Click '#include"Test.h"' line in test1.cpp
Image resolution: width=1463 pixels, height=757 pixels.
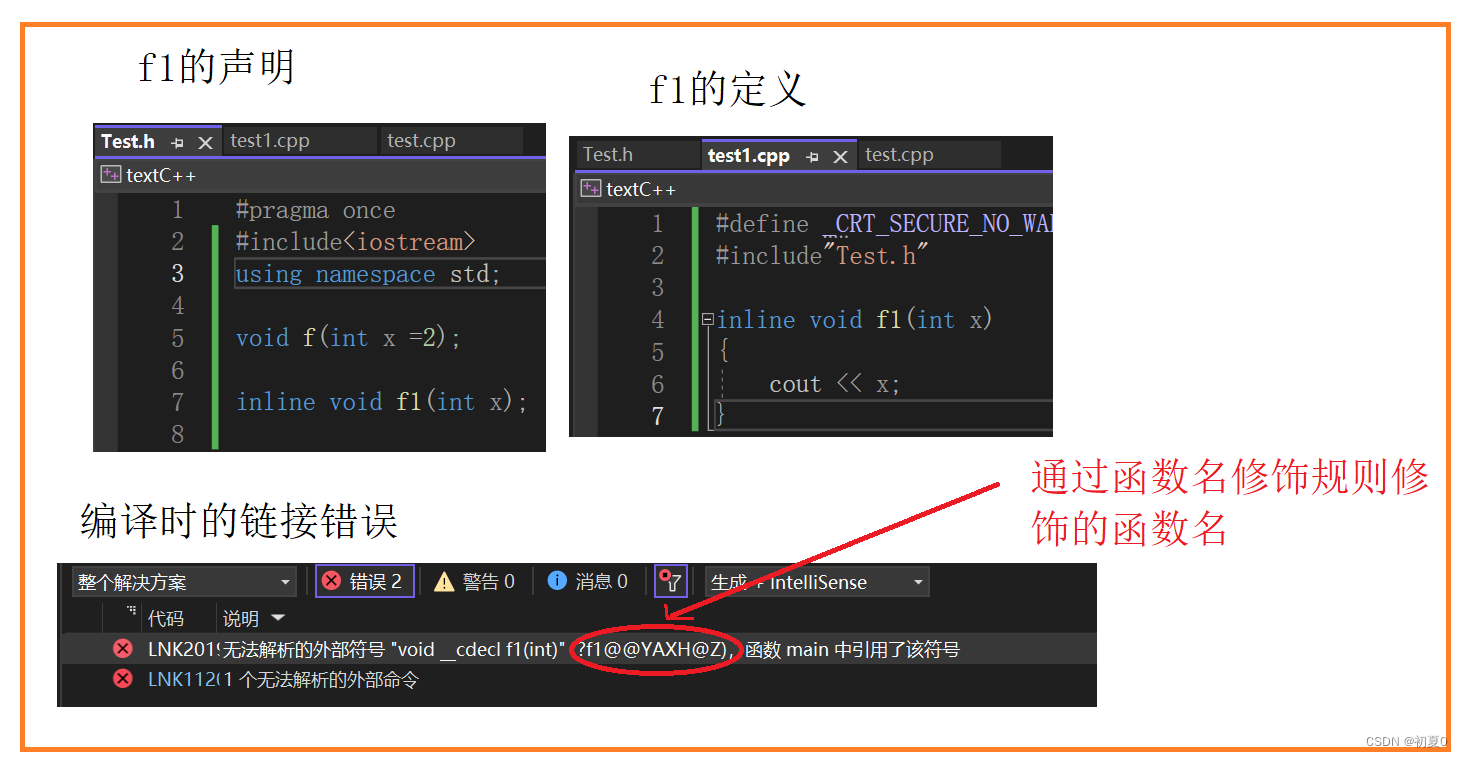[822, 255]
